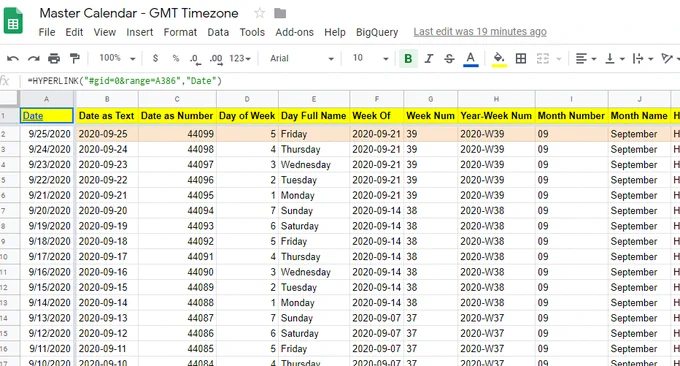The height and width of the screenshot is (366, 680).
Task: Select column H header
Action: coord(496,99)
